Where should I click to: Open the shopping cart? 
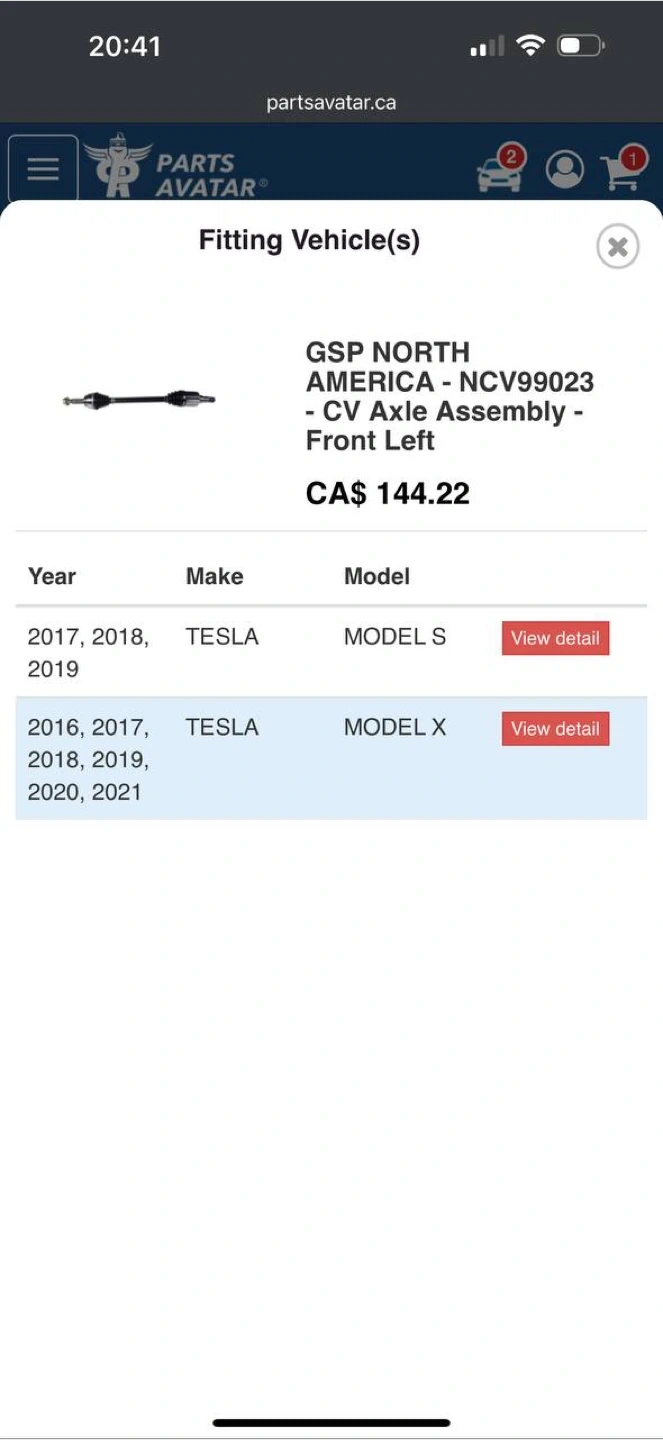[x=623, y=170]
